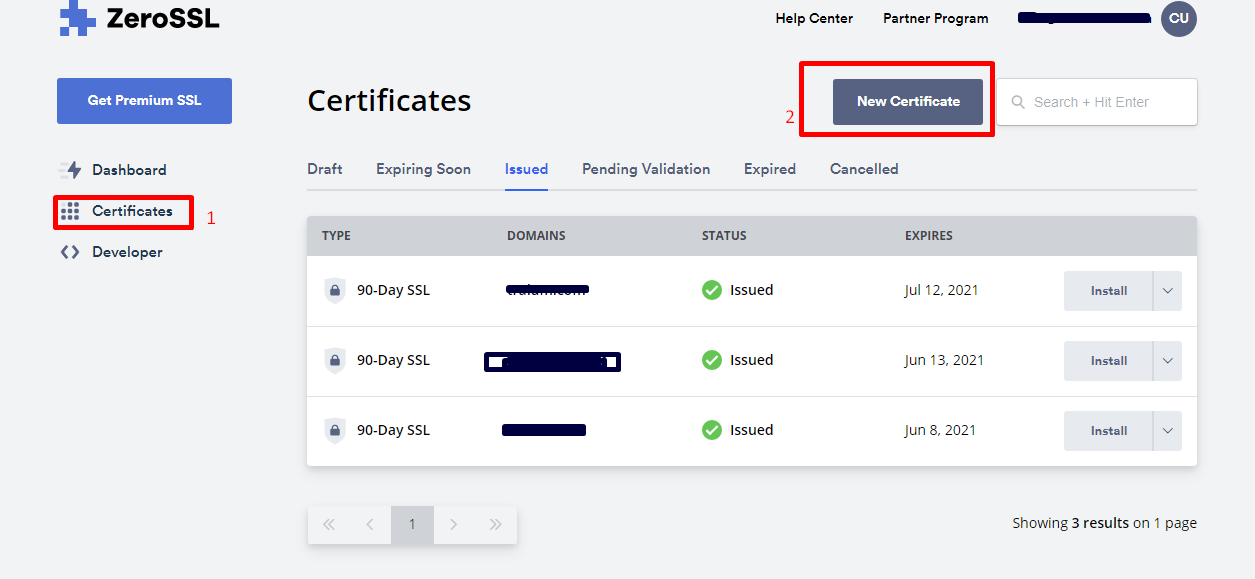
Task: Open the CU user avatar menu
Action: coord(1178,18)
